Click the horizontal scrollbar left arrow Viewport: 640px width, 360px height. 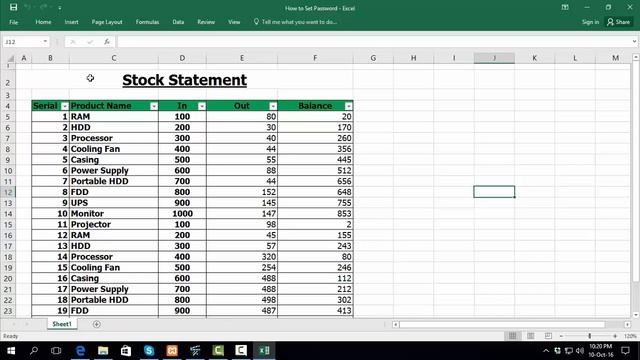pyautogui.click(x=396, y=324)
